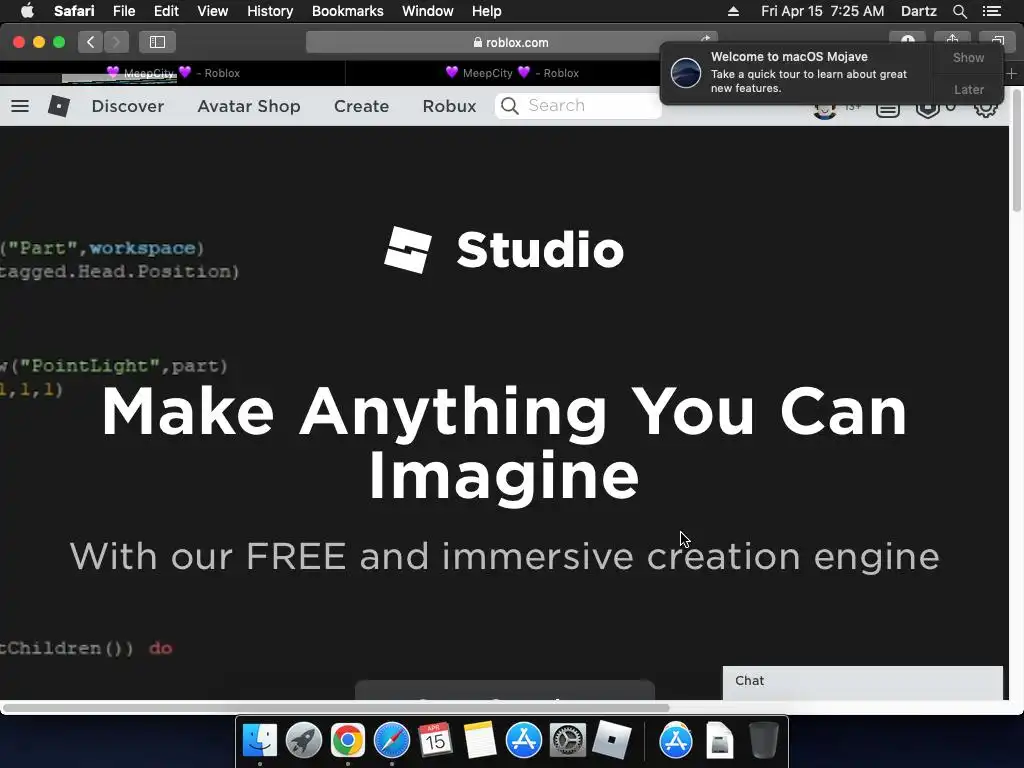The image size is (1024, 768).
Task: Open the Create link in Roblox navbar
Action: [361, 106]
